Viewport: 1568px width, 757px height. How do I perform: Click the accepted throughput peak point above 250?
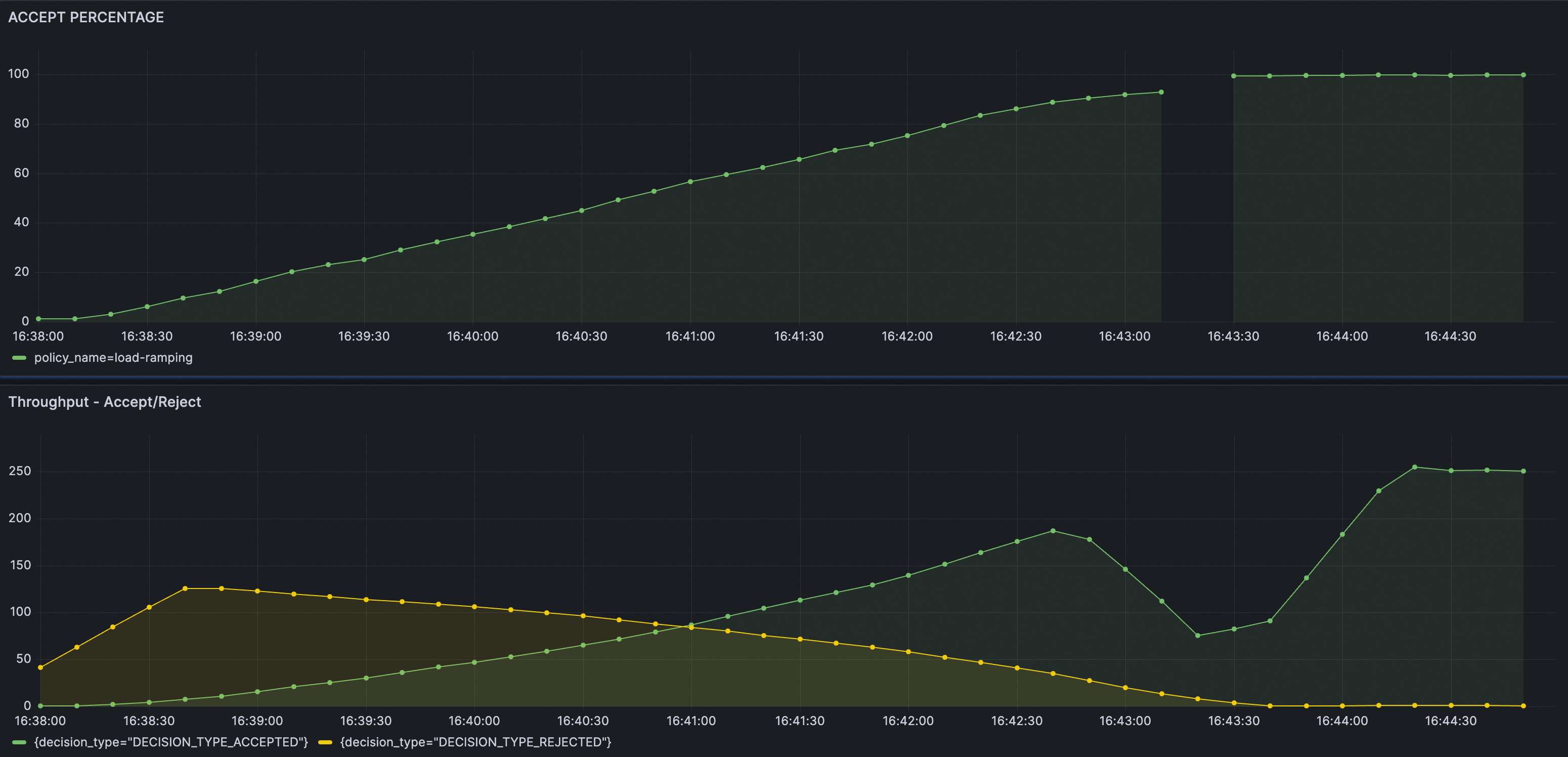click(x=1415, y=467)
